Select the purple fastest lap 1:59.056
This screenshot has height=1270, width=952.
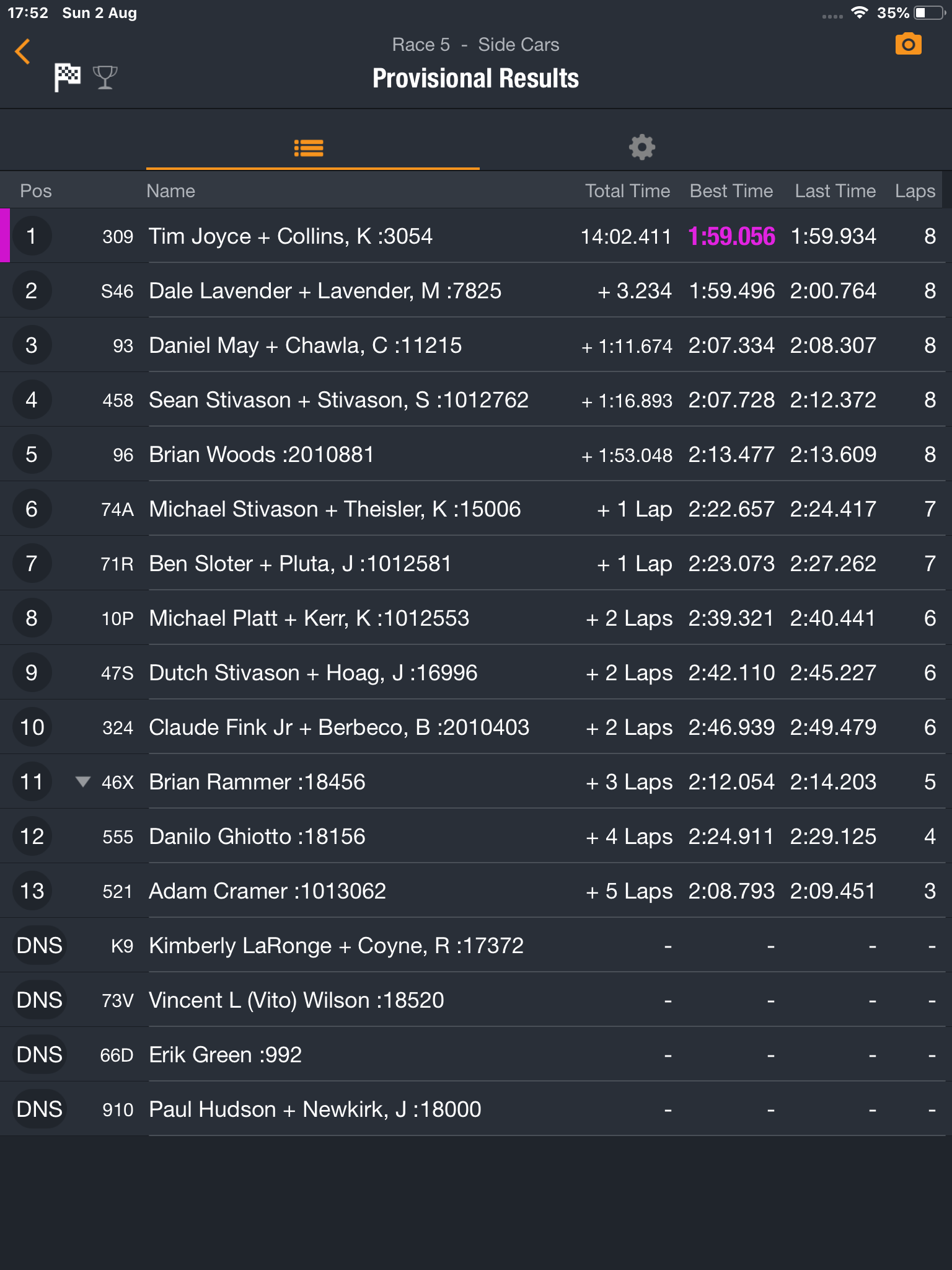tap(731, 236)
